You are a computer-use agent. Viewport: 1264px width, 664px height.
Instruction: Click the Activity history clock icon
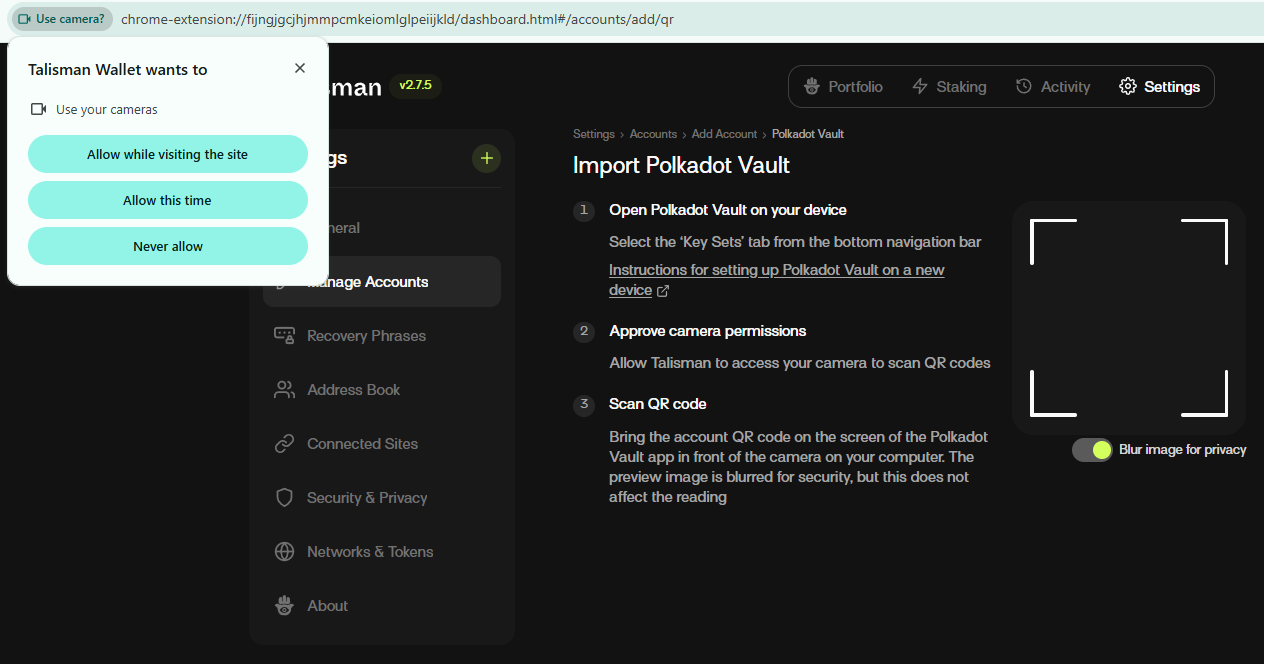[1023, 87]
